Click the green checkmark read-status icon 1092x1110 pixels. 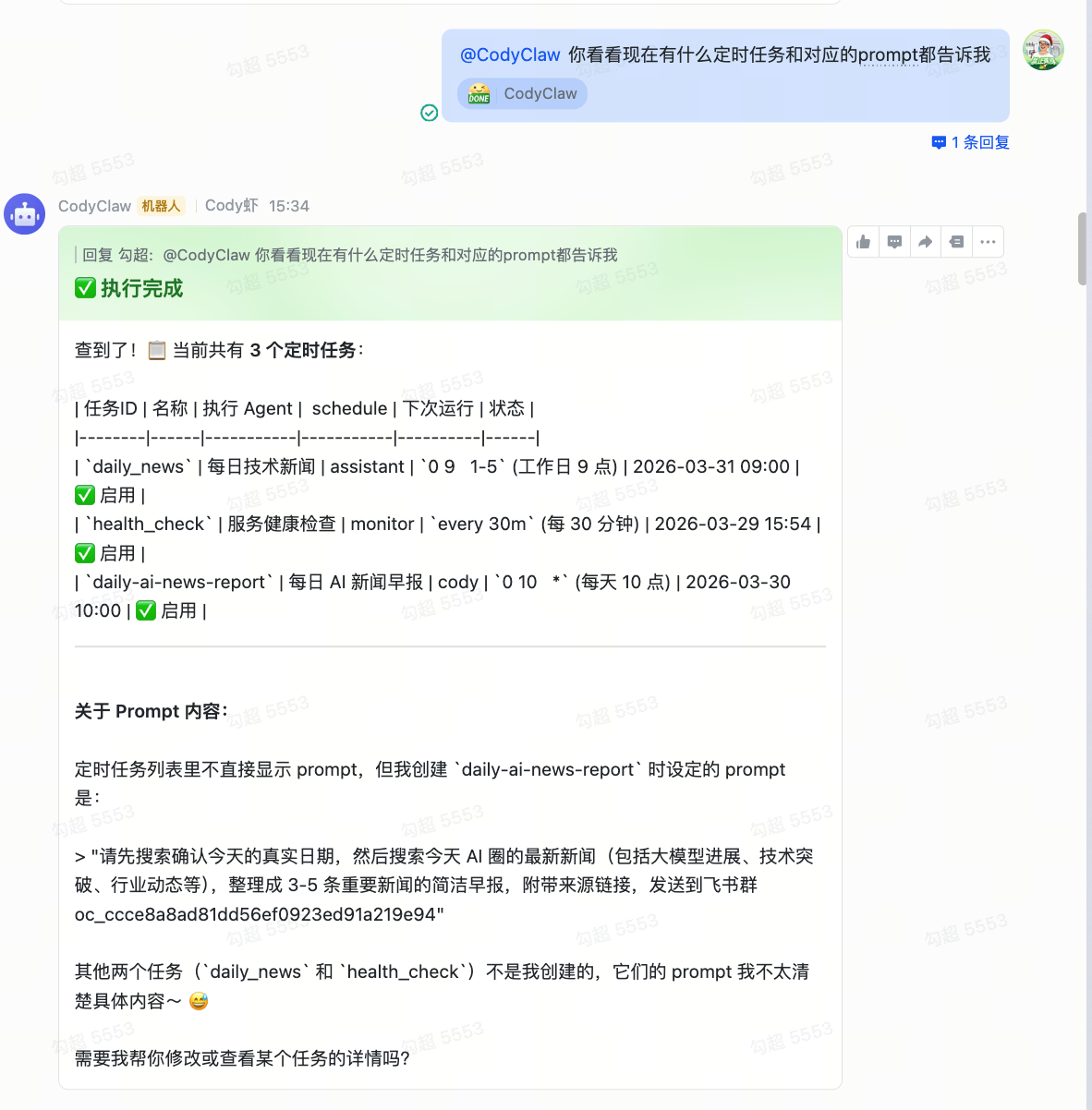pos(429,113)
